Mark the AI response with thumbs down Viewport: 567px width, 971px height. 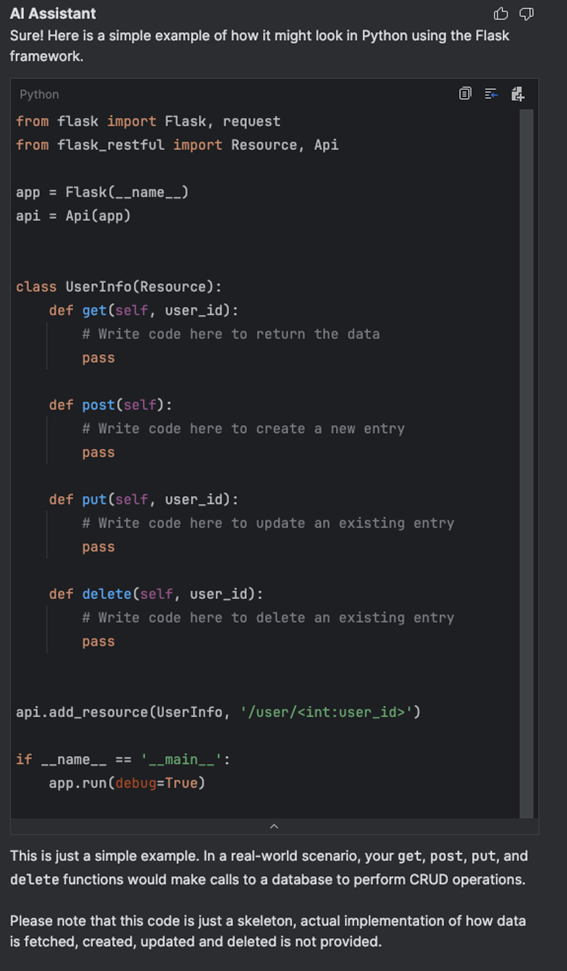click(526, 14)
